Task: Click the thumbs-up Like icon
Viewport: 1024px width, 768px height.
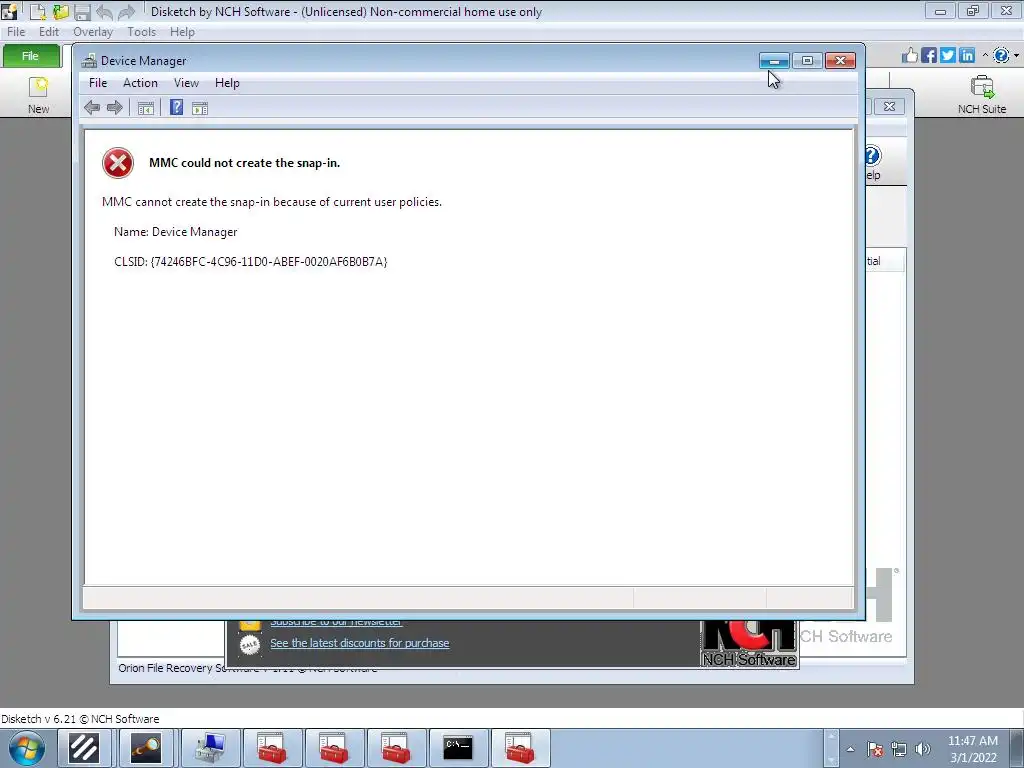Action: (x=910, y=56)
